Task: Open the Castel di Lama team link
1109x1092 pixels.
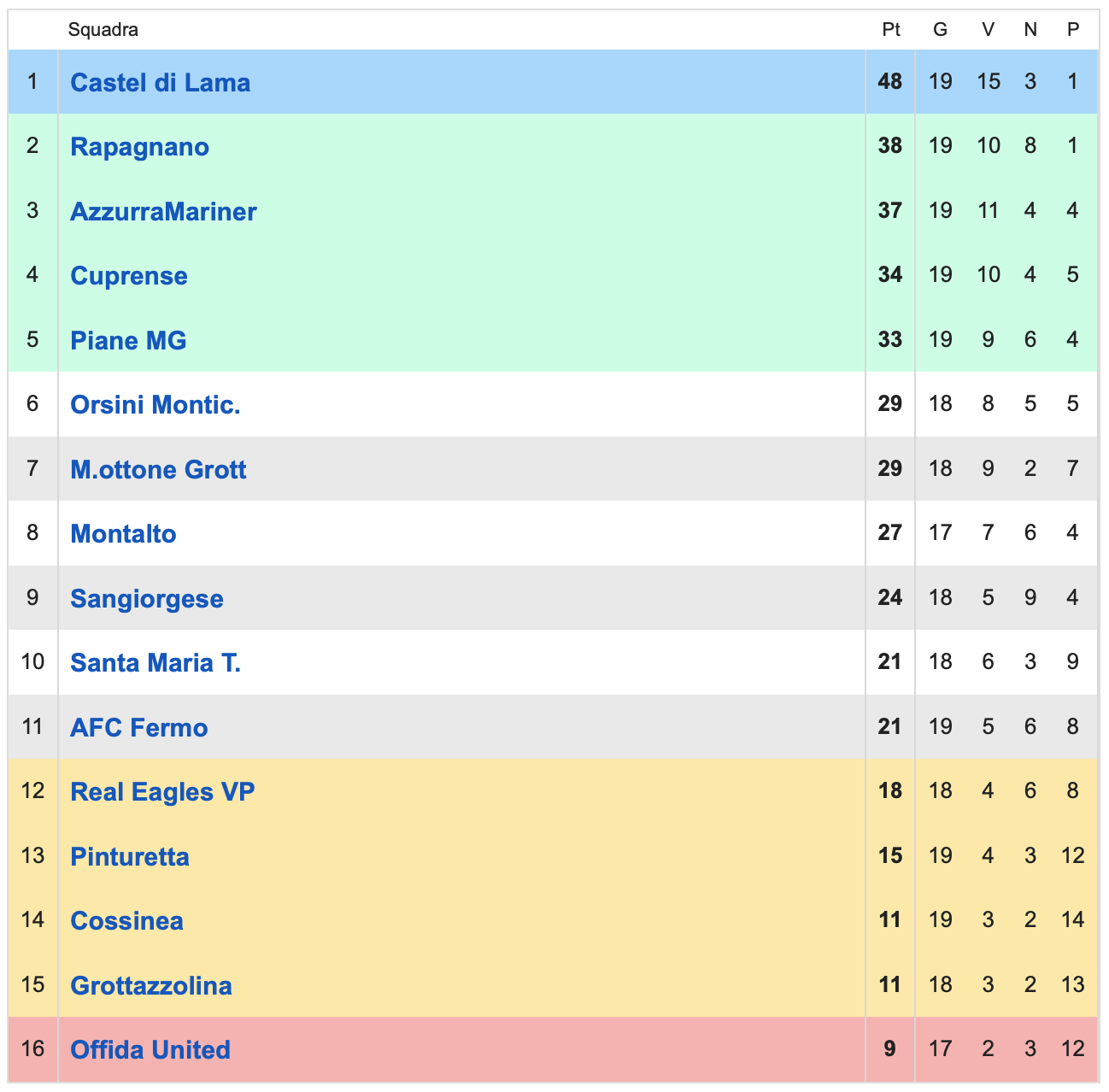Action: click(160, 83)
